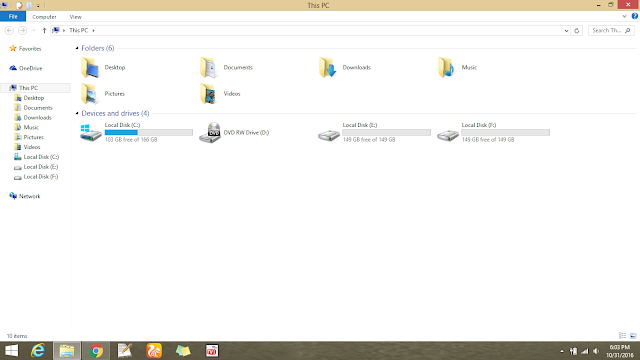This screenshot has height=360, width=640.
Task: Select Local Disk (C:) in navigation pane
Action: pyautogui.click(x=37, y=157)
